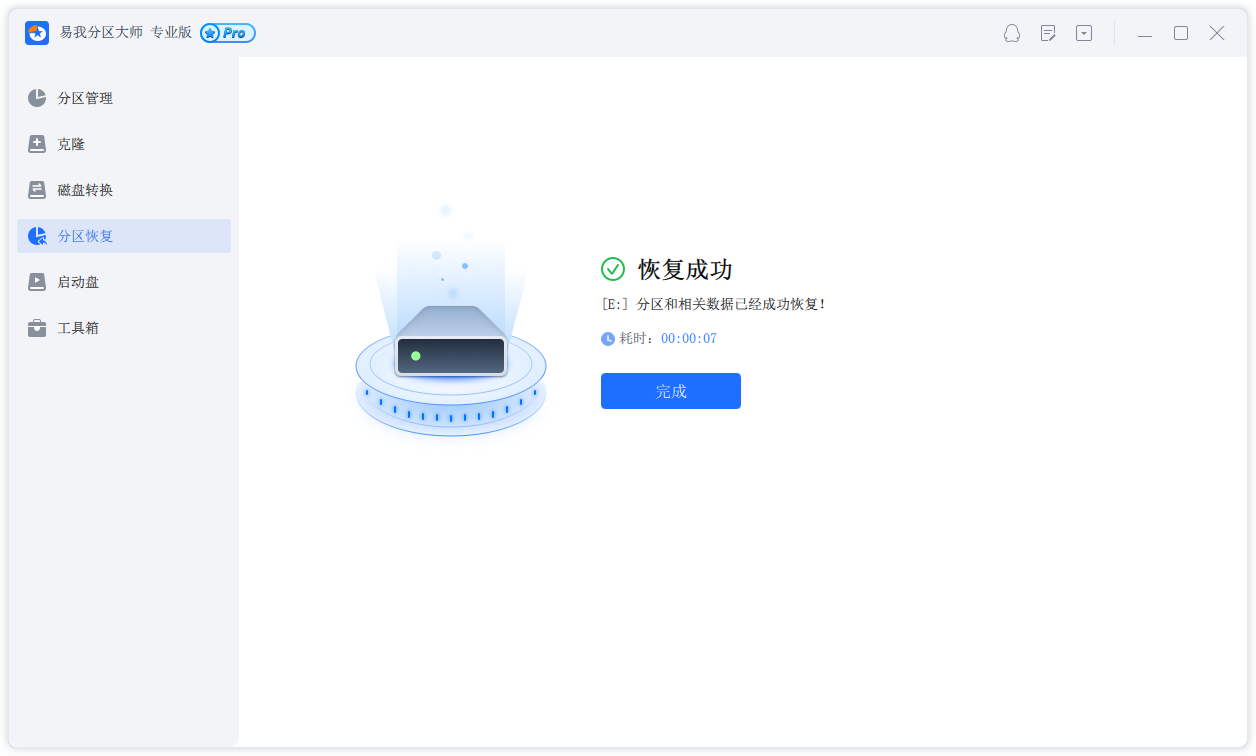Click the Pro version badge
This screenshot has height=756, width=1256.
point(228,33)
